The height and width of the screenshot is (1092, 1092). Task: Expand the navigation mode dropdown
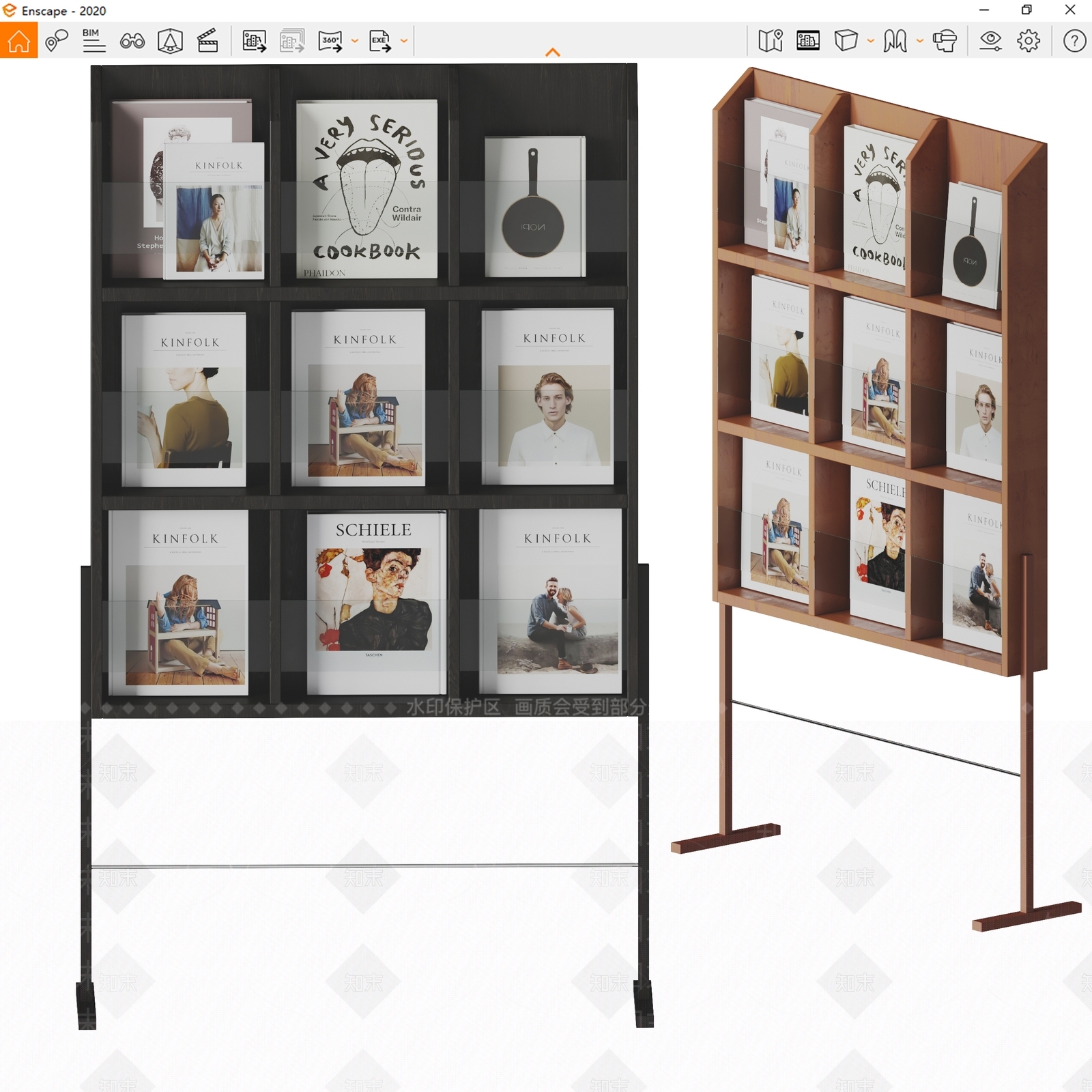[920, 41]
